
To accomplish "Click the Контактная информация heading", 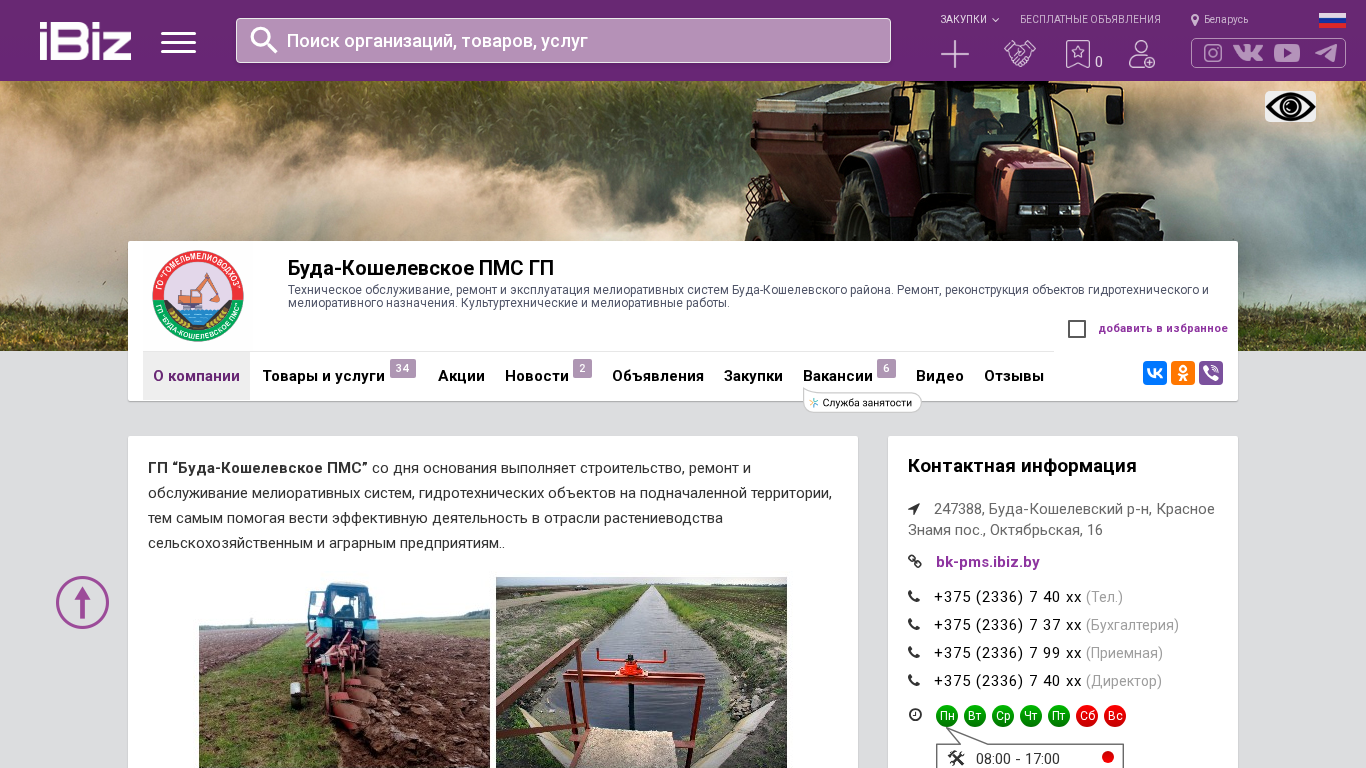I will 1022,466.
